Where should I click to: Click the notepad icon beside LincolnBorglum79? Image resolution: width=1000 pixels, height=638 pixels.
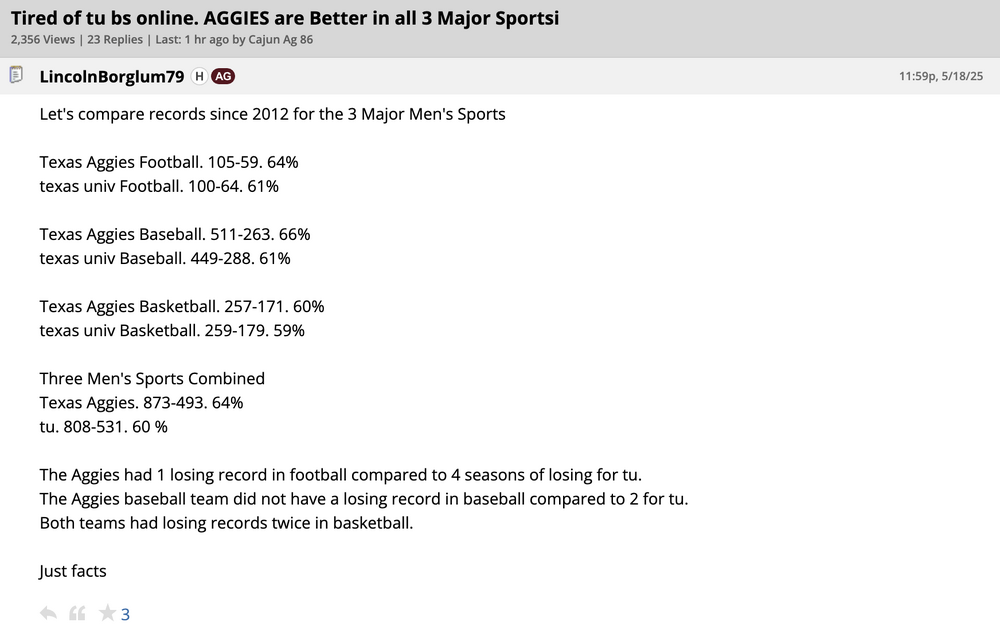click(16, 75)
